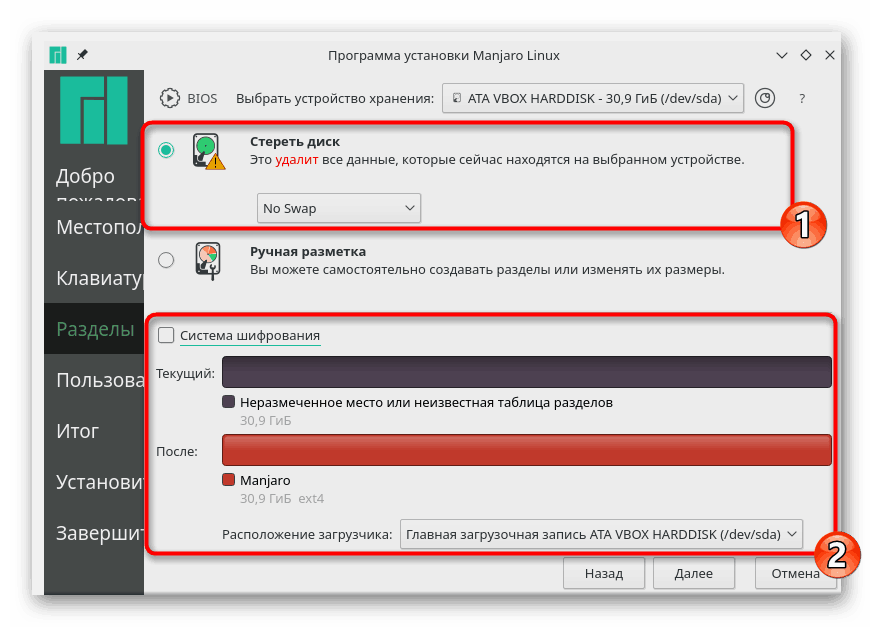Viewport: 873px width, 627px height.
Task: Click the 'После:' label
Action: pyautogui.click(x=177, y=452)
